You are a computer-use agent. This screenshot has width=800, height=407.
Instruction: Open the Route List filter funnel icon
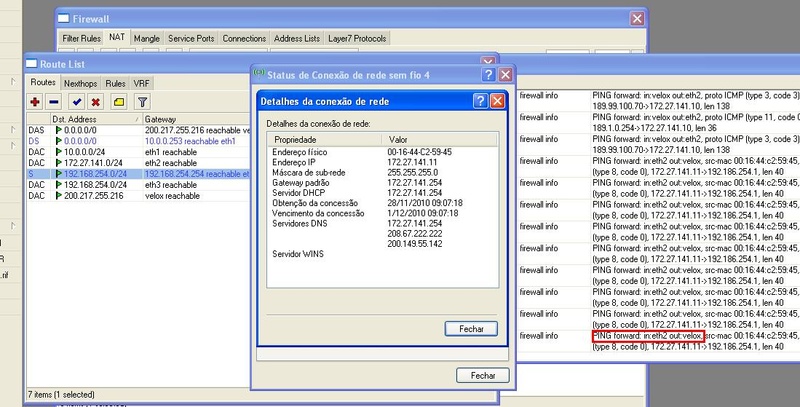pyautogui.click(x=142, y=102)
